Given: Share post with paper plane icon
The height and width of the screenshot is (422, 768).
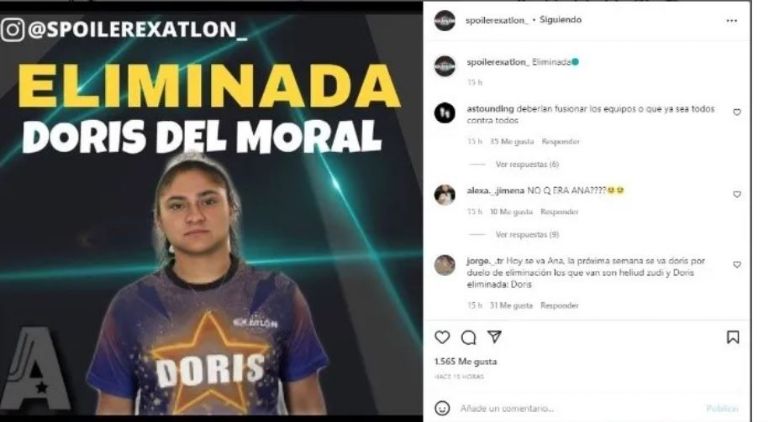Looking at the screenshot, I should coord(495,337).
